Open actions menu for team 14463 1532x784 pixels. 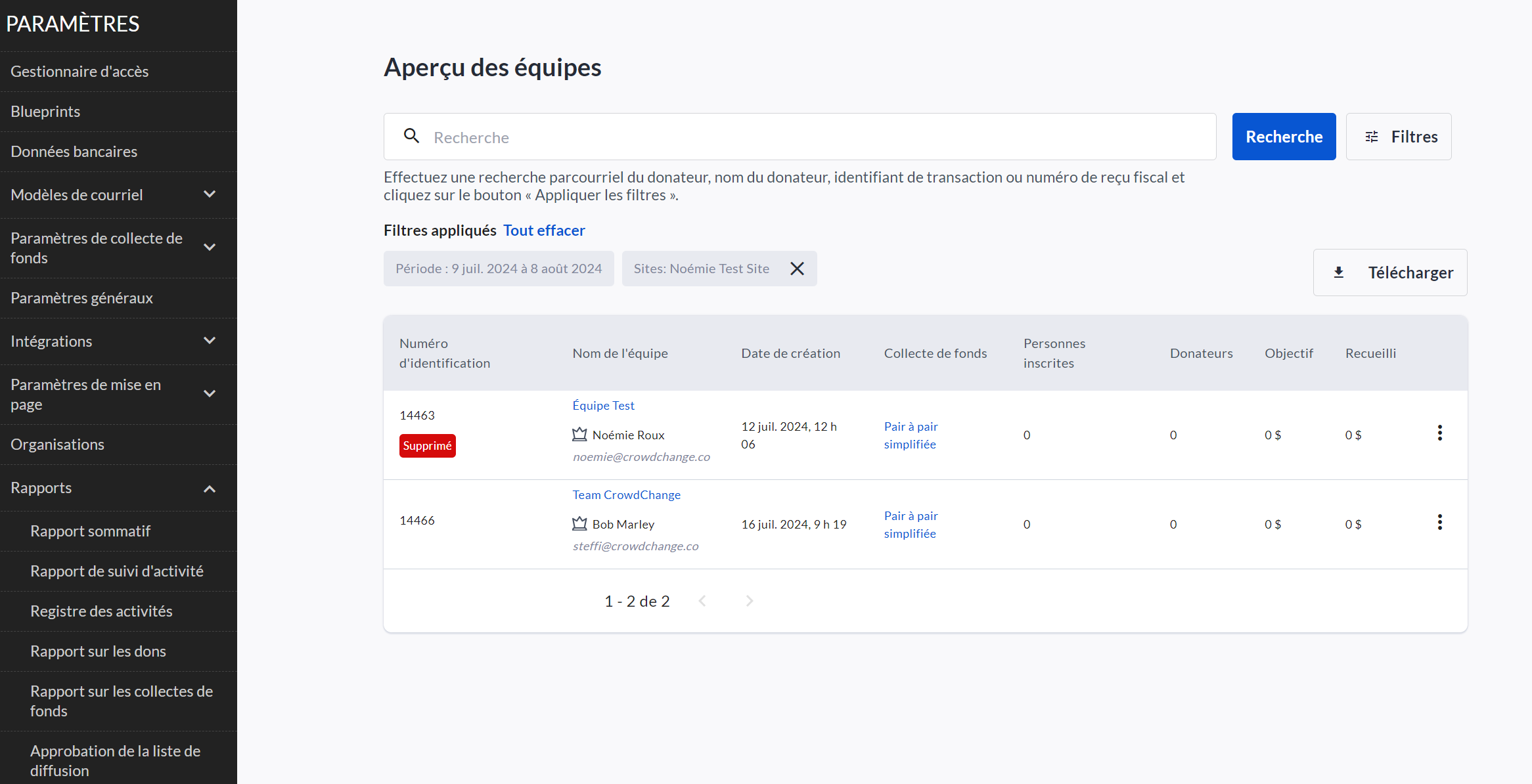[1439, 433]
